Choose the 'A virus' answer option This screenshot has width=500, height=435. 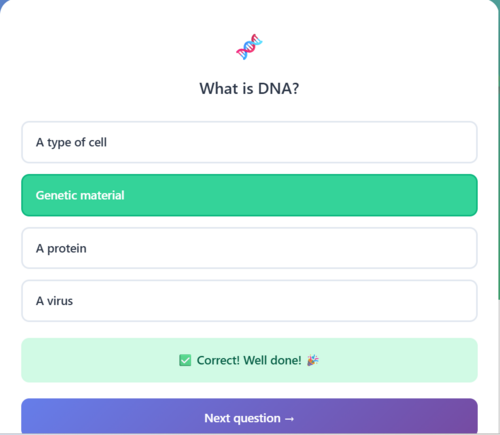click(249, 301)
